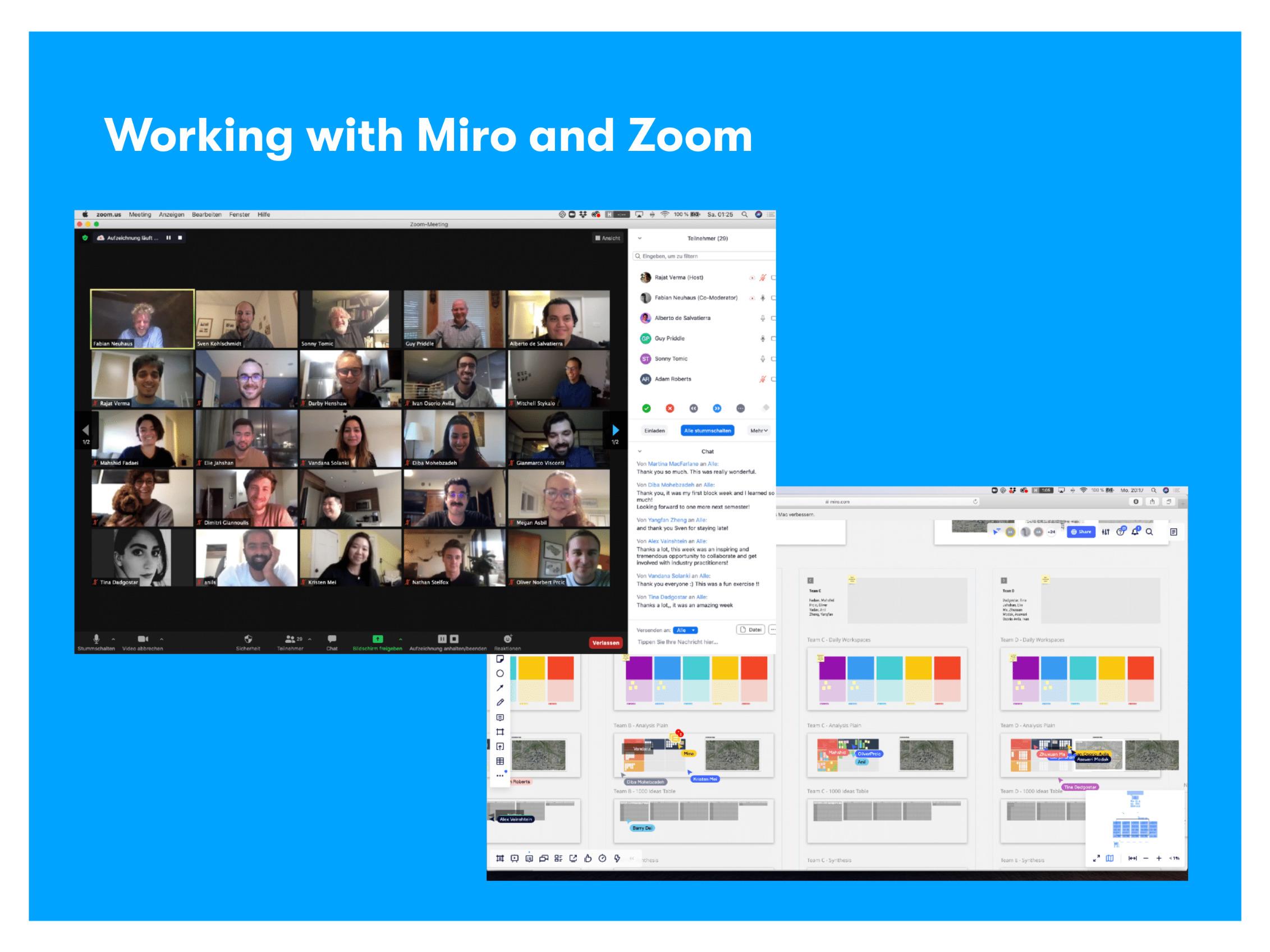Toggle Stummschalten microphone mute

point(97,638)
